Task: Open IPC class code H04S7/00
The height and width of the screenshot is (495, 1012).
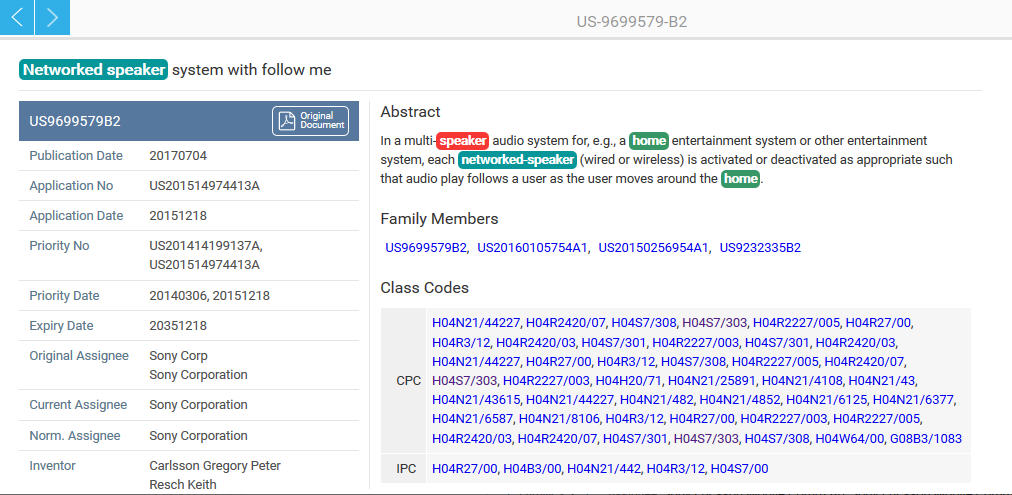Action: [x=739, y=468]
